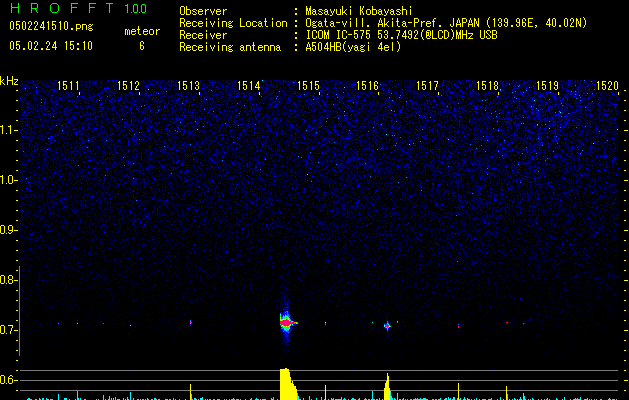Click the 0.7 frequency axis label
The width and height of the screenshot is (629, 400).
point(9,330)
